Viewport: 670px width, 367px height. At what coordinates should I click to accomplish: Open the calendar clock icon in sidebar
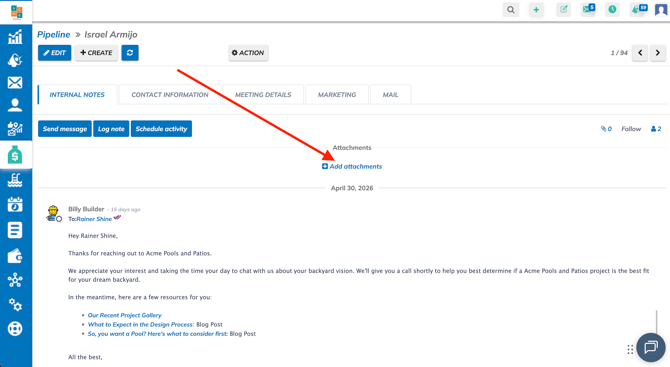pos(15,205)
